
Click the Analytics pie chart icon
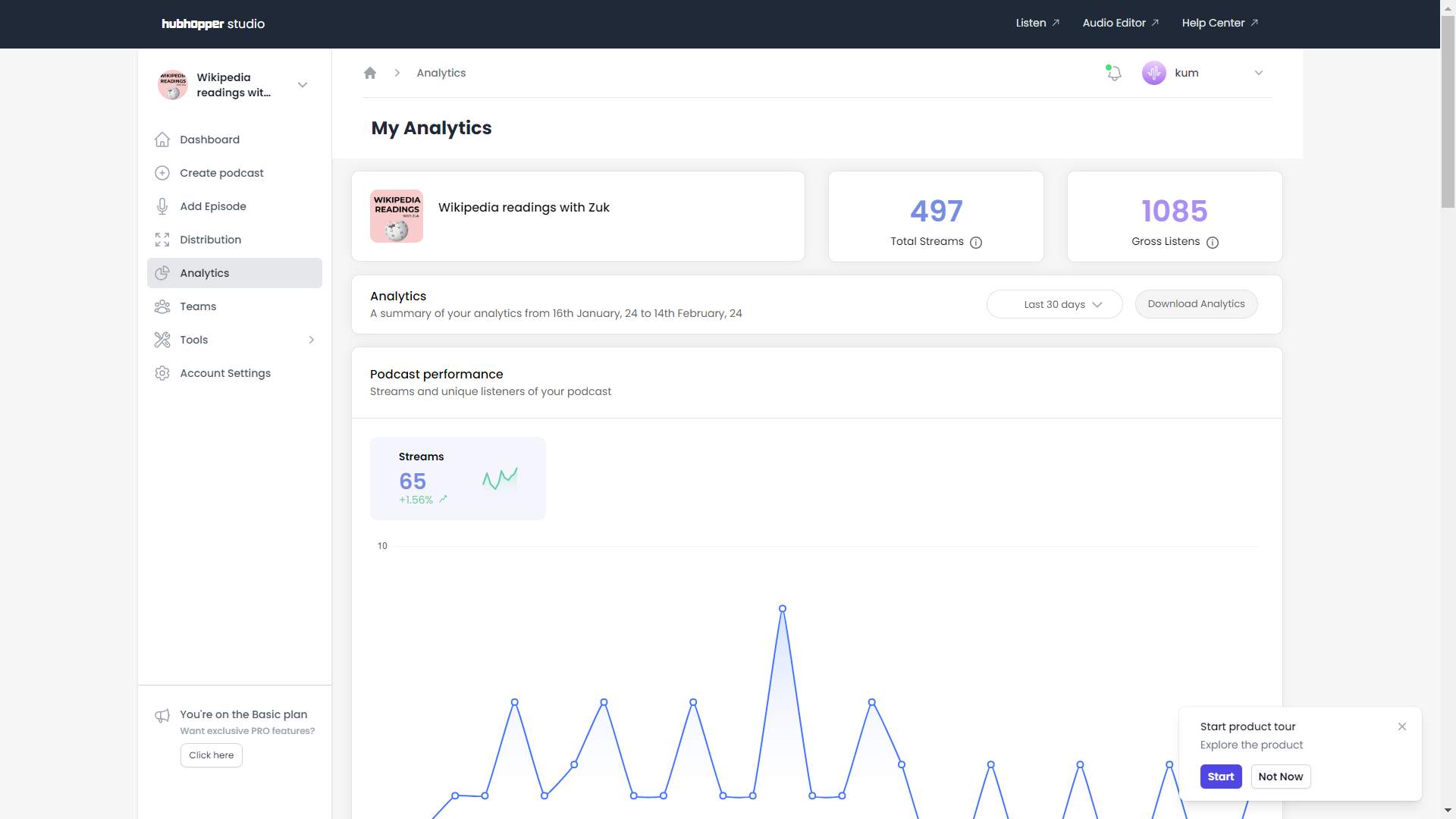click(162, 273)
